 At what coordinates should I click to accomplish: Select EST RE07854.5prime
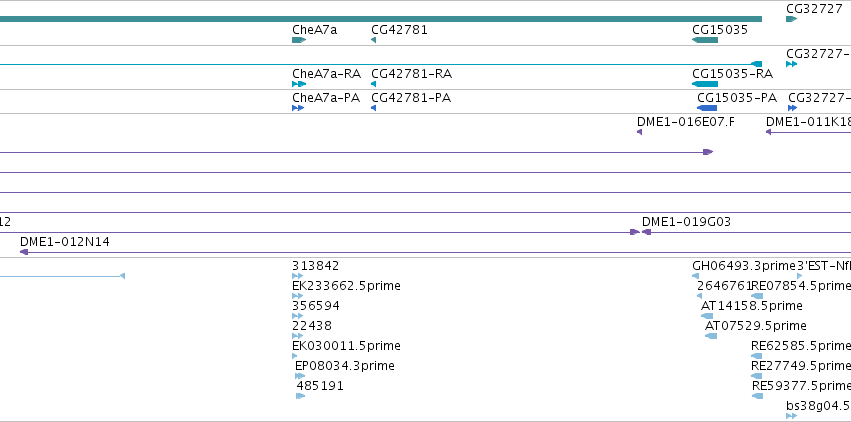[757, 296]
